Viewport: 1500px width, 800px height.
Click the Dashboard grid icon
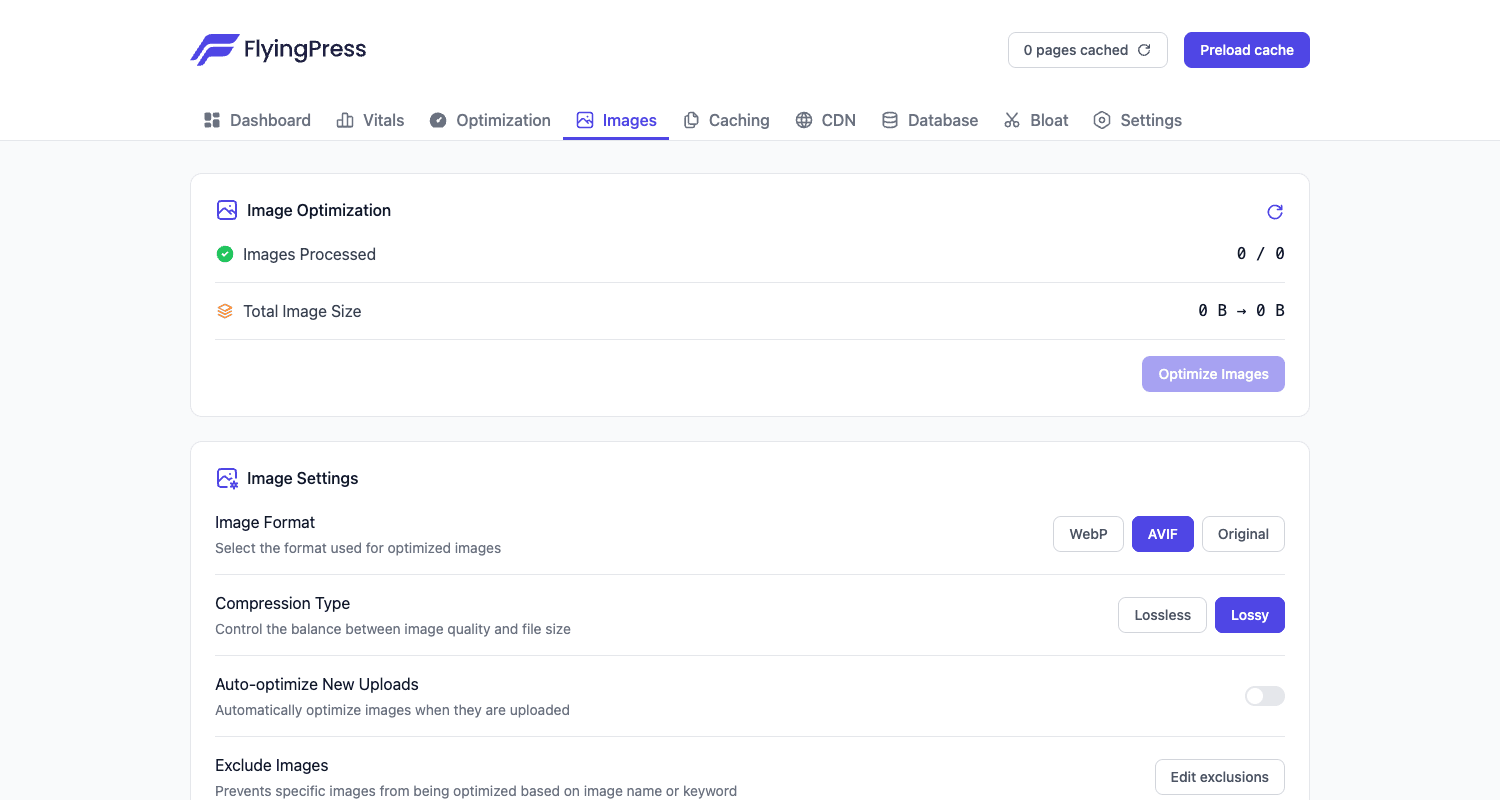coord(212,120)
